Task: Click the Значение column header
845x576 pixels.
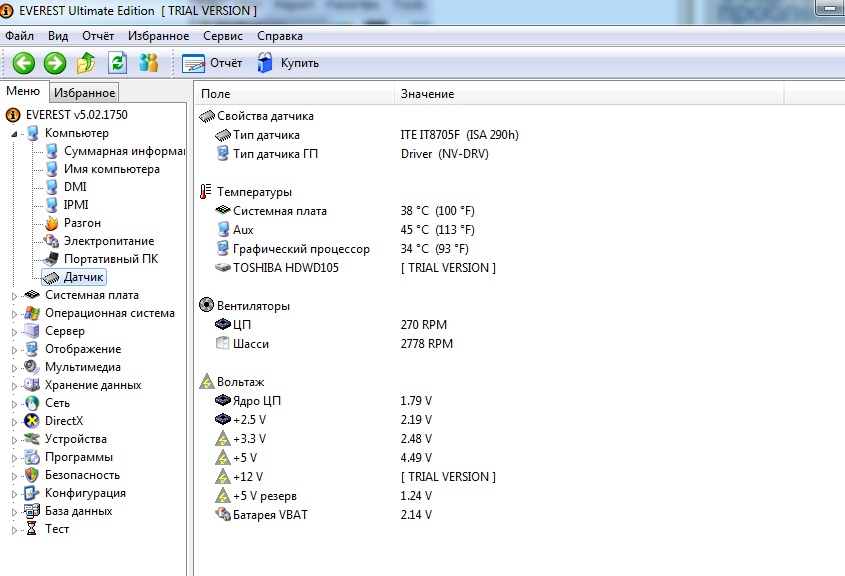Action: [x=427, y=94]
